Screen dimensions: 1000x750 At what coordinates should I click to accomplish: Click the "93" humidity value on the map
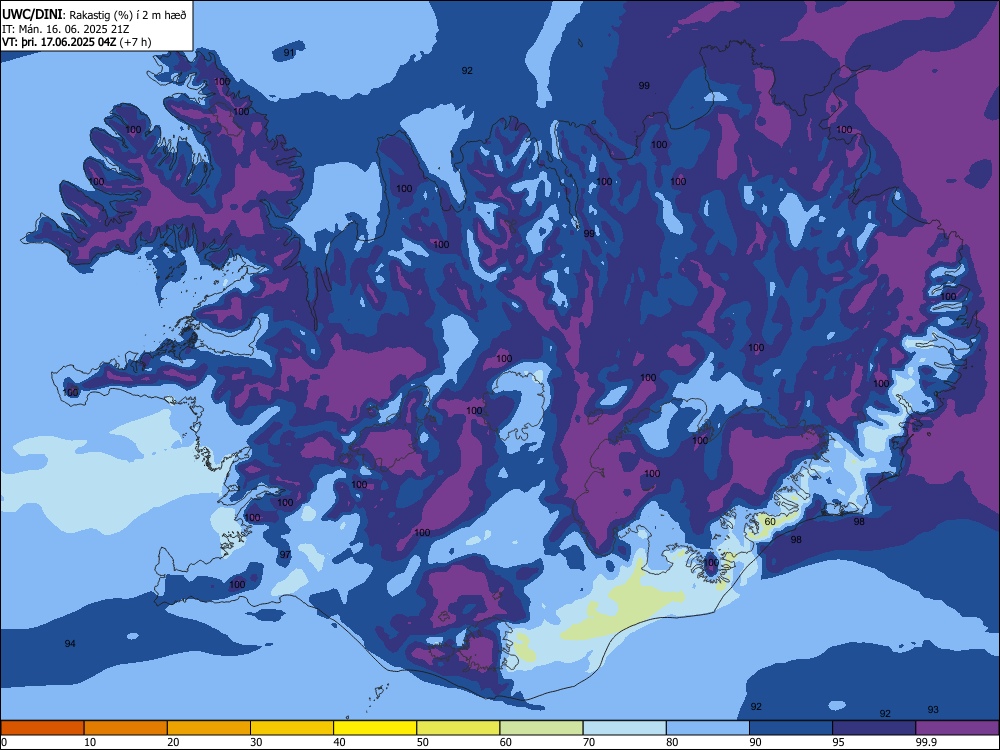[x=933, y=709]
